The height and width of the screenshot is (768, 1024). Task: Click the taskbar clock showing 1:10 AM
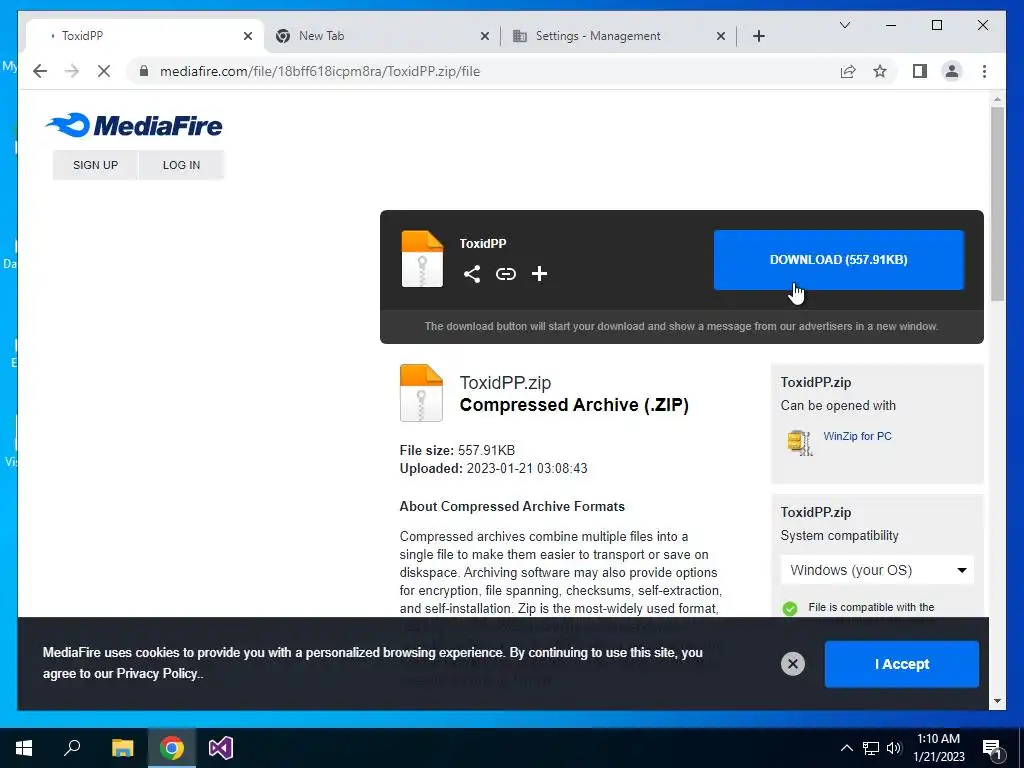click(x=938, y=748)
